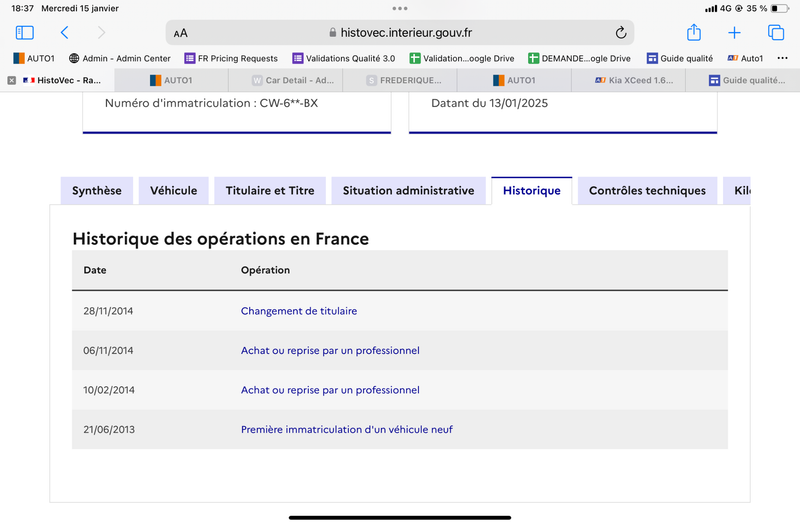This screenshot has height=525, width=800.
Task: Tap the address bar histovec.interieur.gouv.fr
Action: tap(400, 33)
